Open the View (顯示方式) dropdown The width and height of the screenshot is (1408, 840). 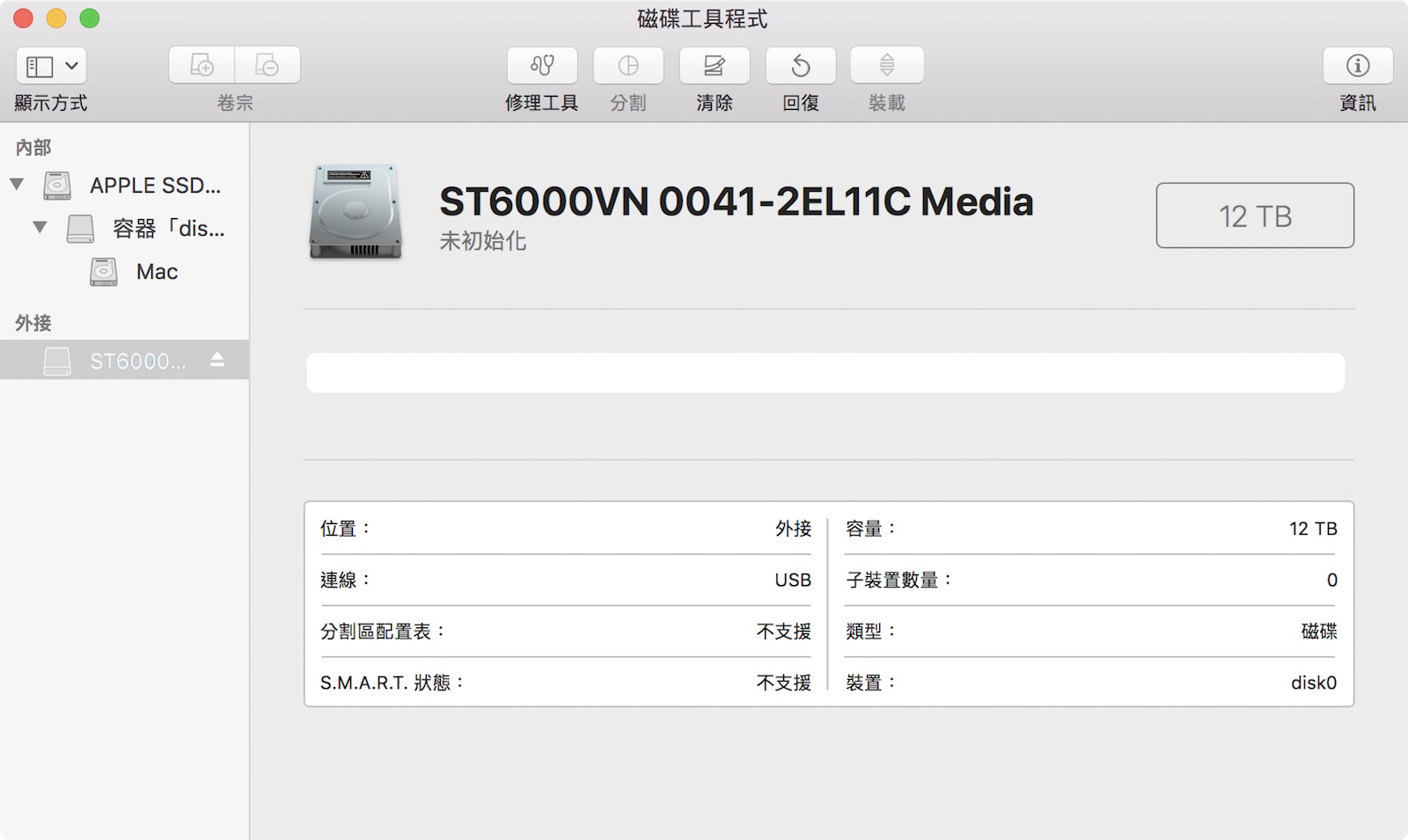point(51,66)
